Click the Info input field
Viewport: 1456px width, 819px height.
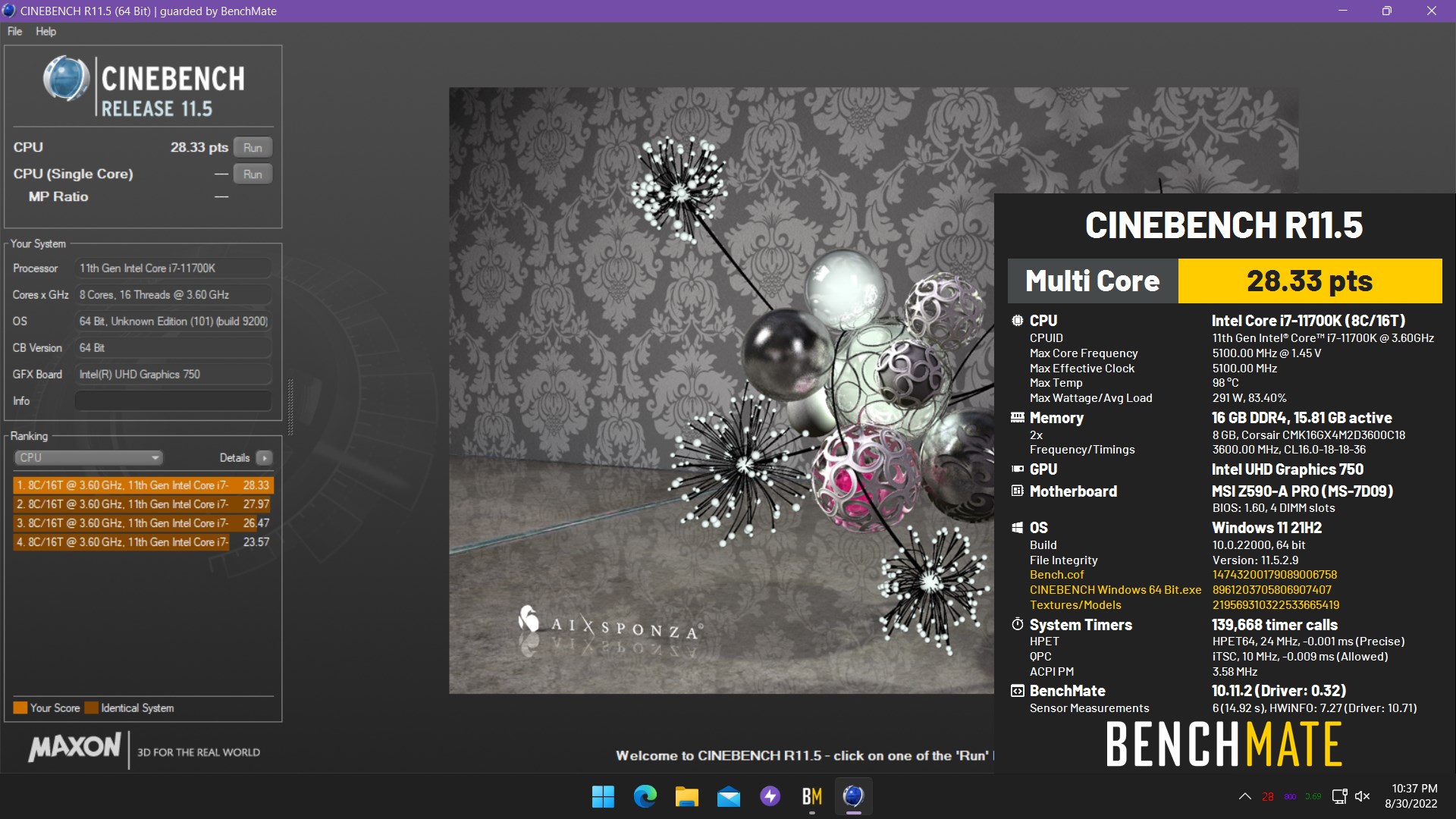coord(173,400)
